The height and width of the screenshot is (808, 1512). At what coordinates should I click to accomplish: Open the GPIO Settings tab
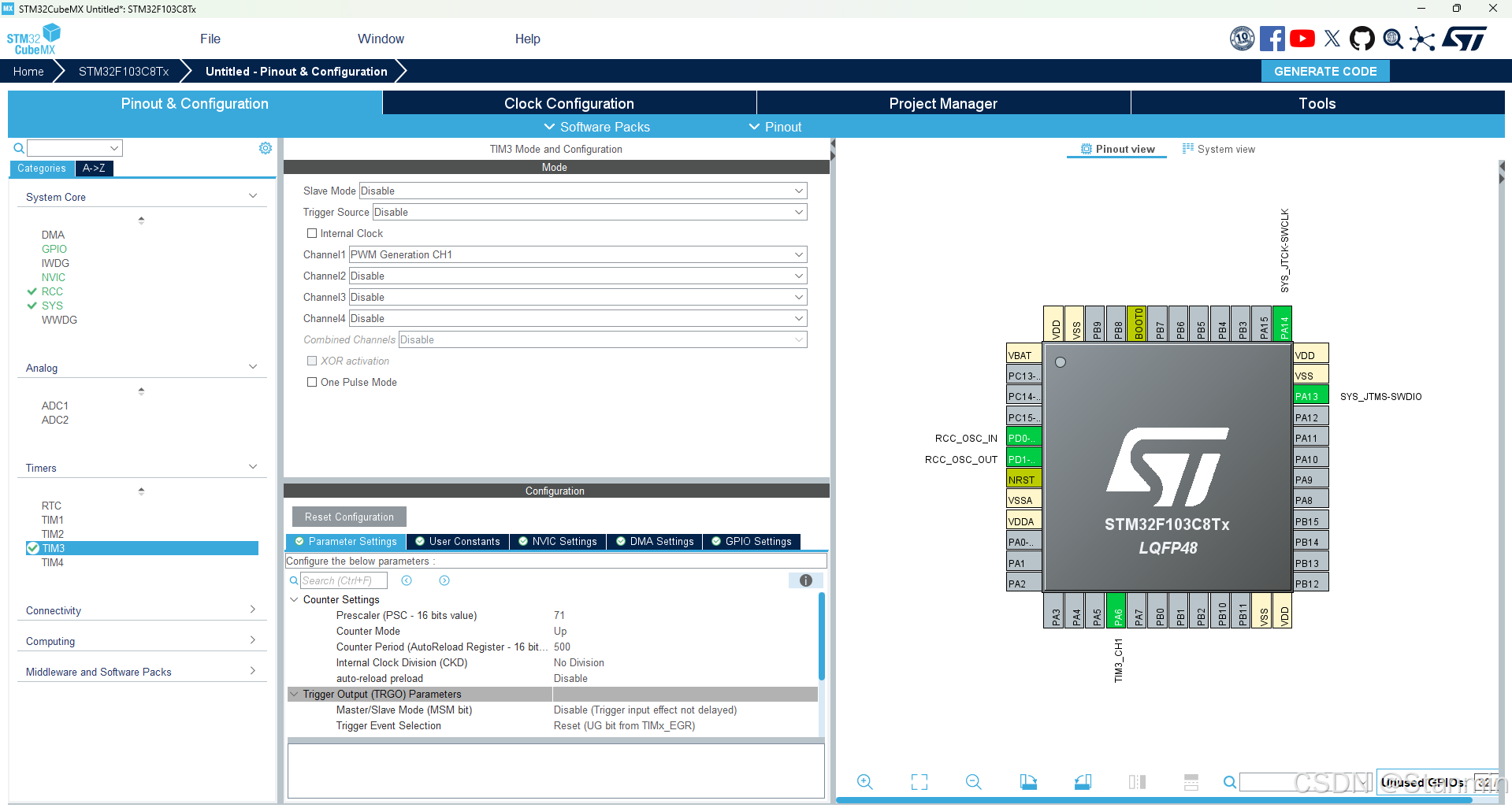(752, 541)
